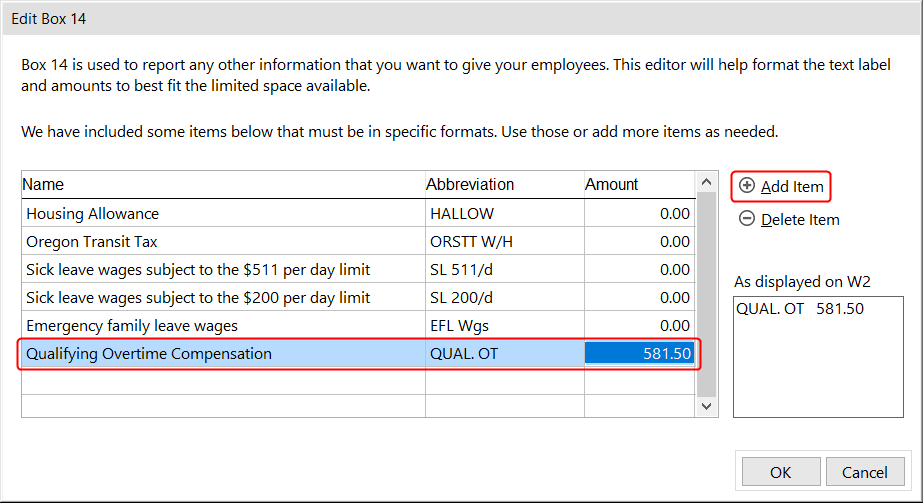Click the Abbreviation column header
923x503 pixels.
pos(503,185)
